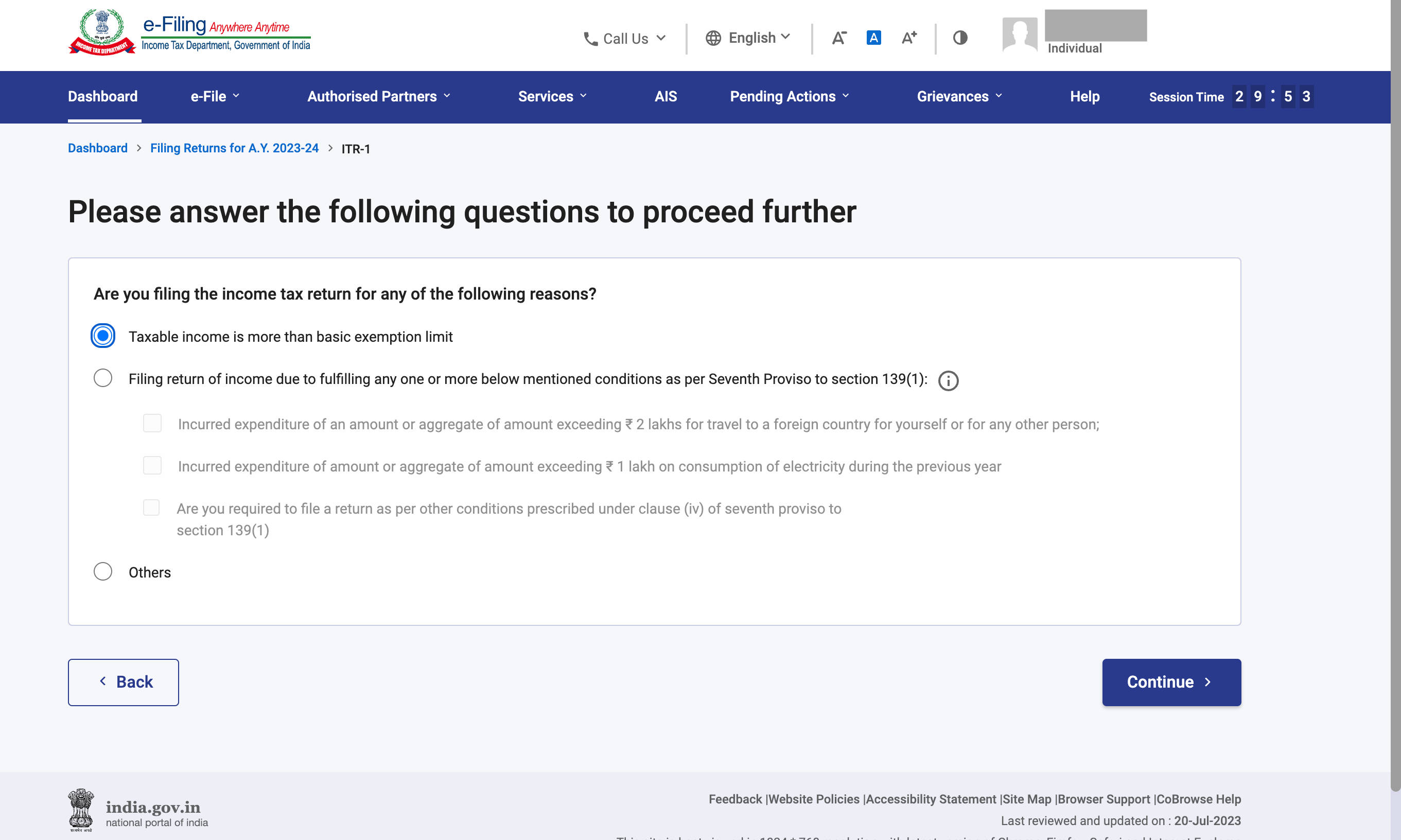
Task: Check the foreign travel expenditure checkbox
Action: coord(152,424)
